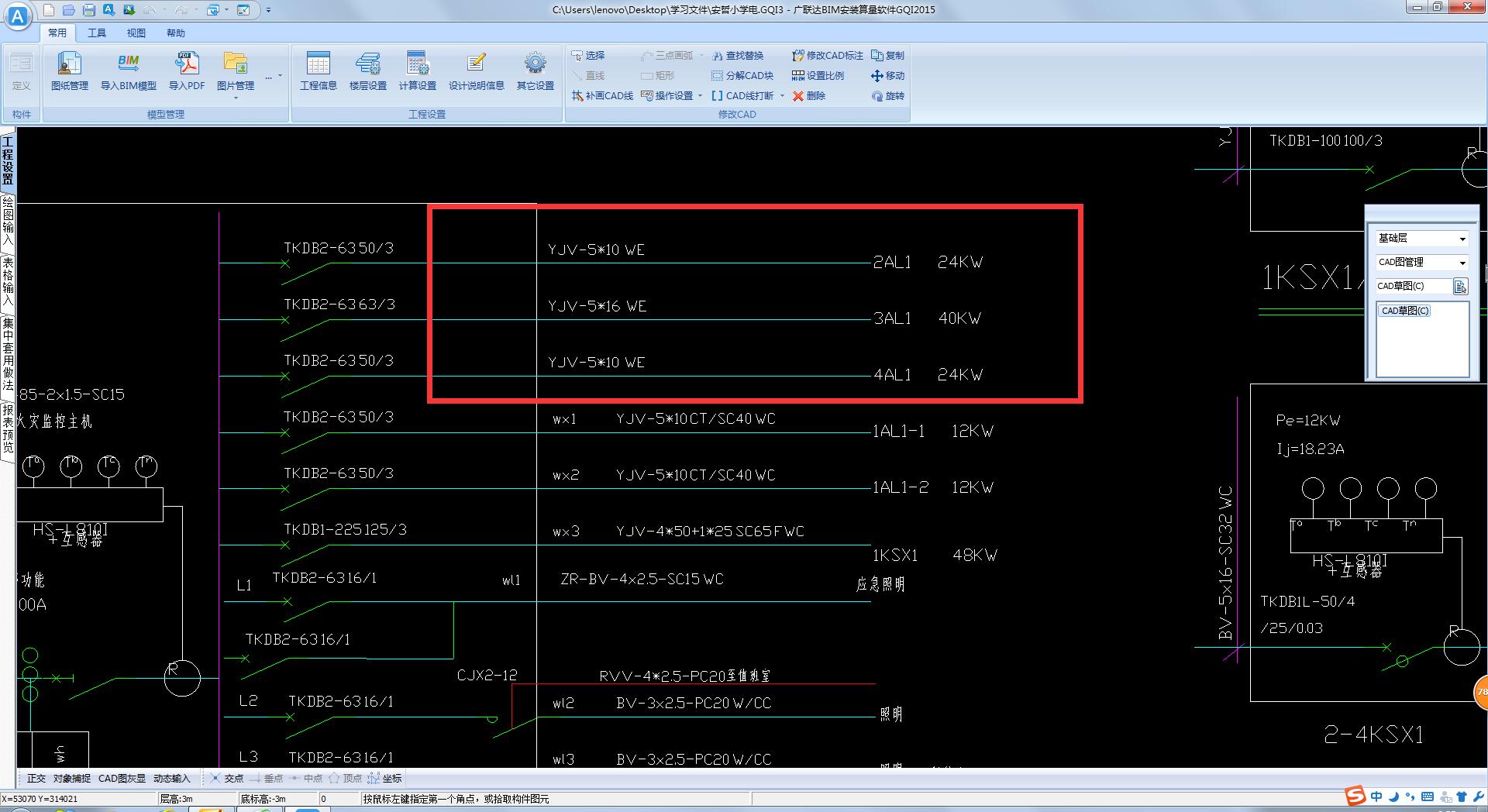The width and height of the screenshot is (1488, 812).
Task: Click Sogou input method S icon
Action: 1355,796
